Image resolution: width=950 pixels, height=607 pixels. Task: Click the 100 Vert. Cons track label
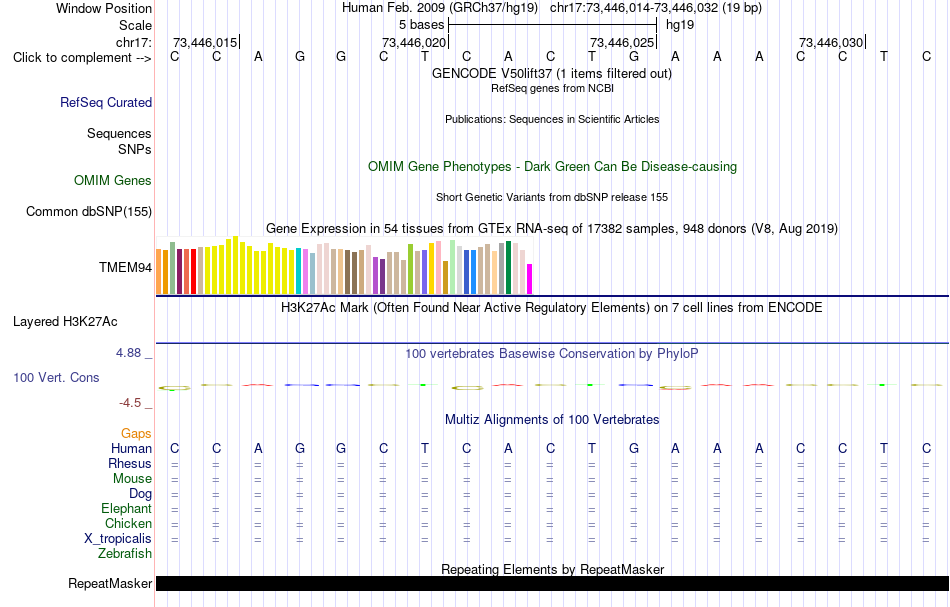pyautogui.click(x=56, y=377)
